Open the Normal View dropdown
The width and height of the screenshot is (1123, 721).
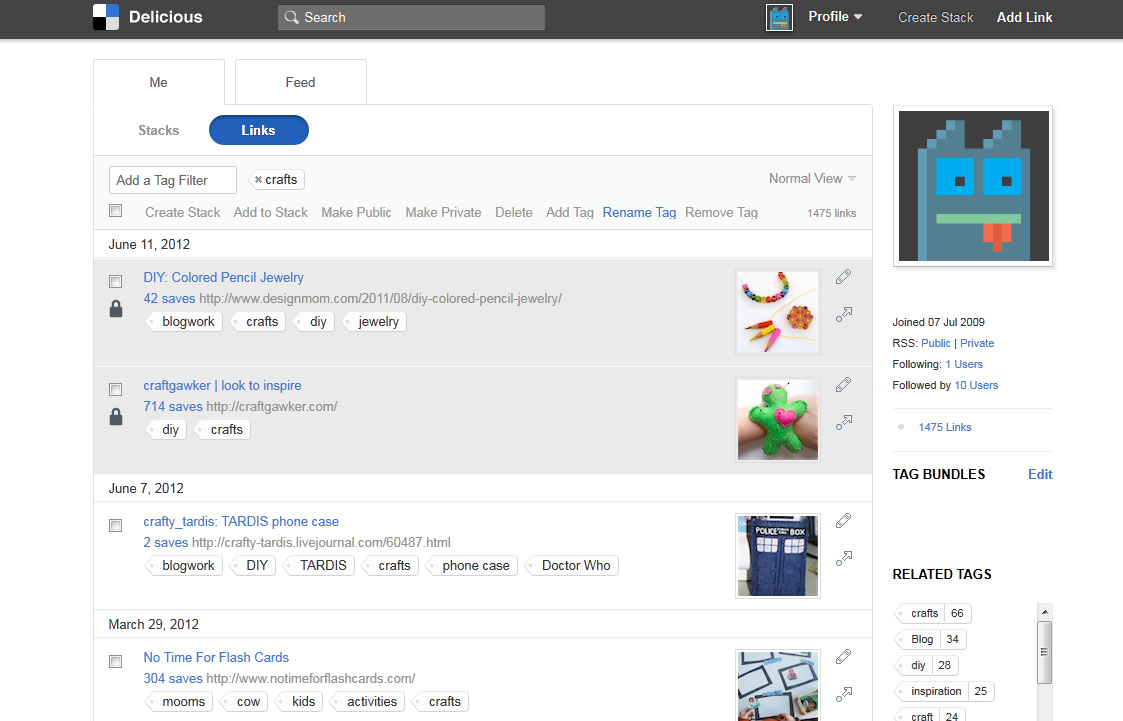pyautogui.click(x=812, y=178)
